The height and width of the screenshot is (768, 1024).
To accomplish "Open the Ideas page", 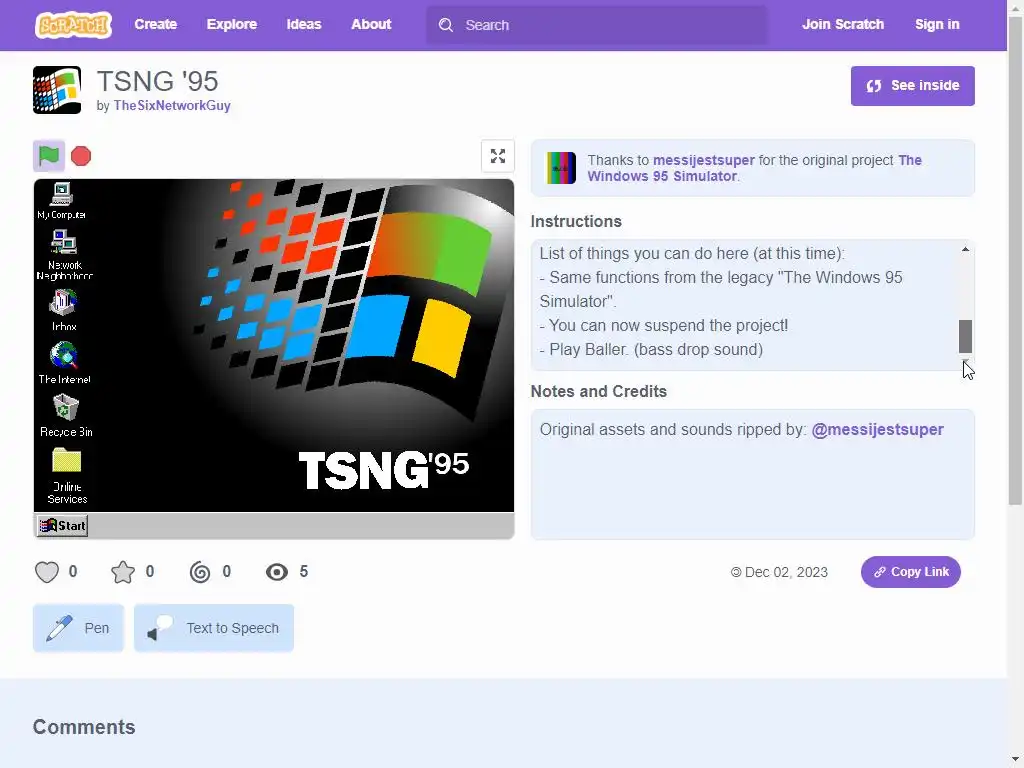I will coord(304,24).
